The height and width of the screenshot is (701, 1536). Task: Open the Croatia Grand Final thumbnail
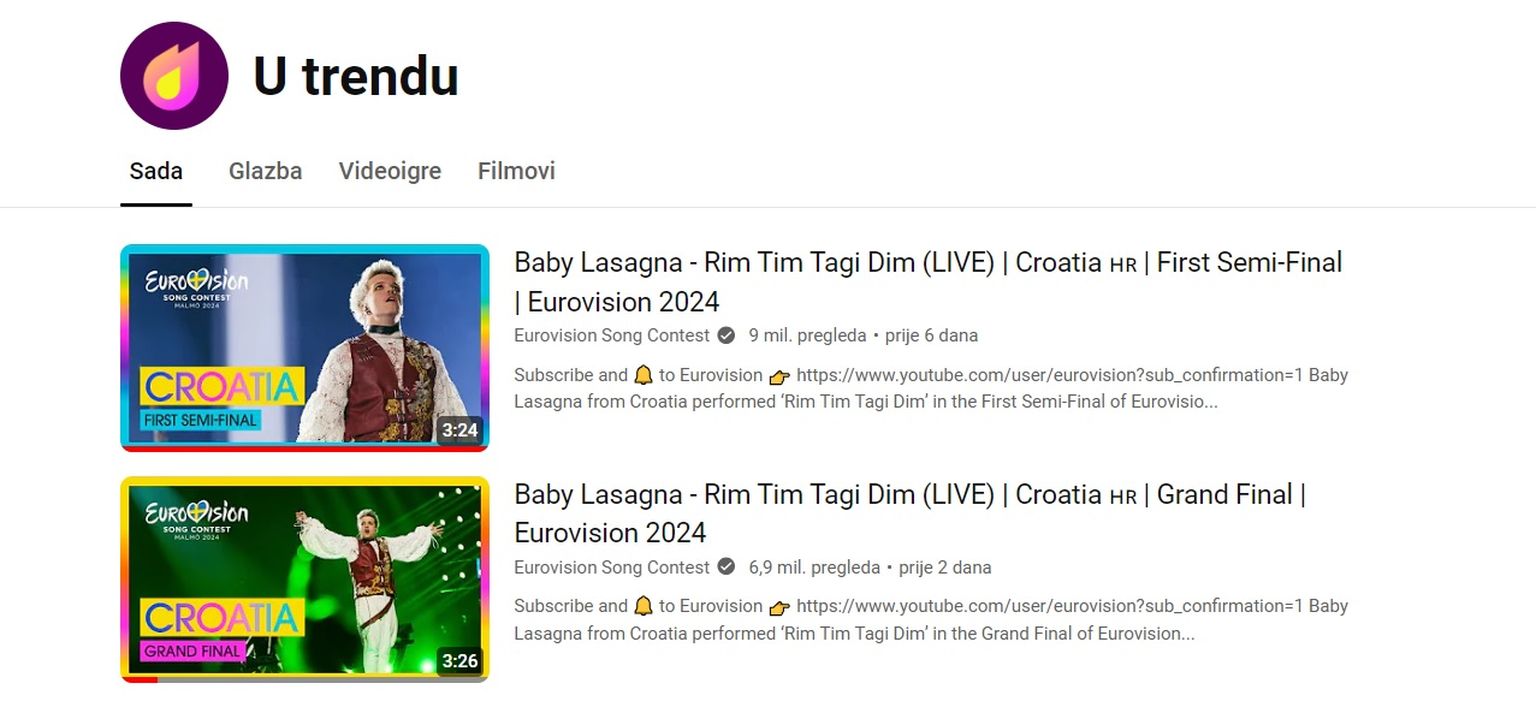305,579
